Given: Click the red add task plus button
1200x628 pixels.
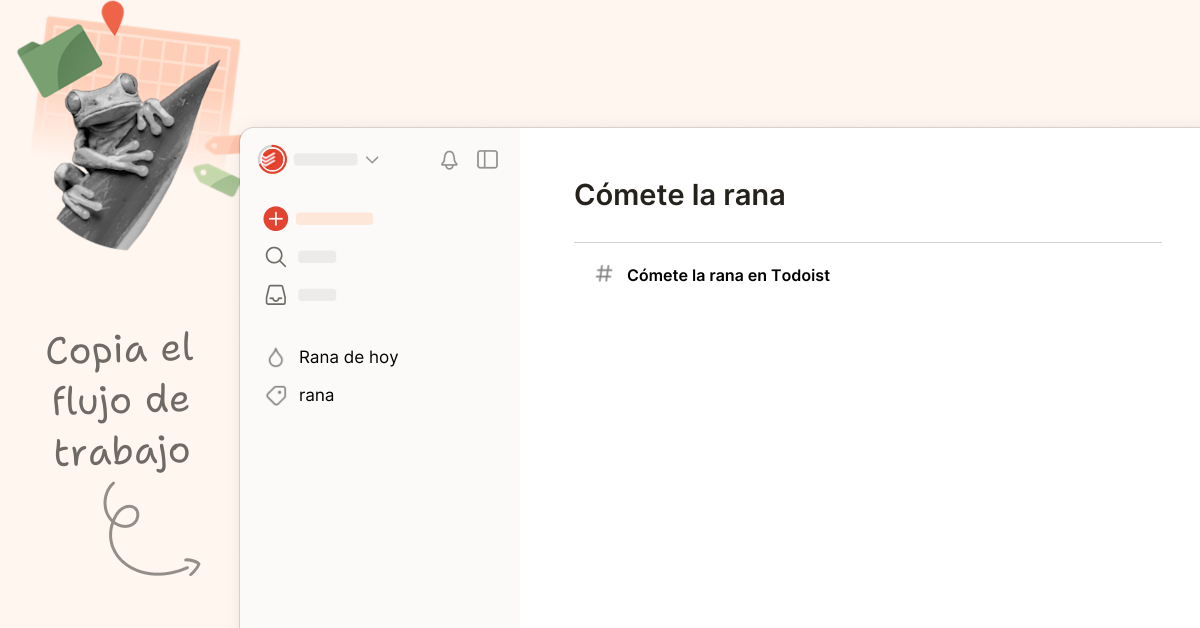Looking at the screenshot, I should point(275,219).
